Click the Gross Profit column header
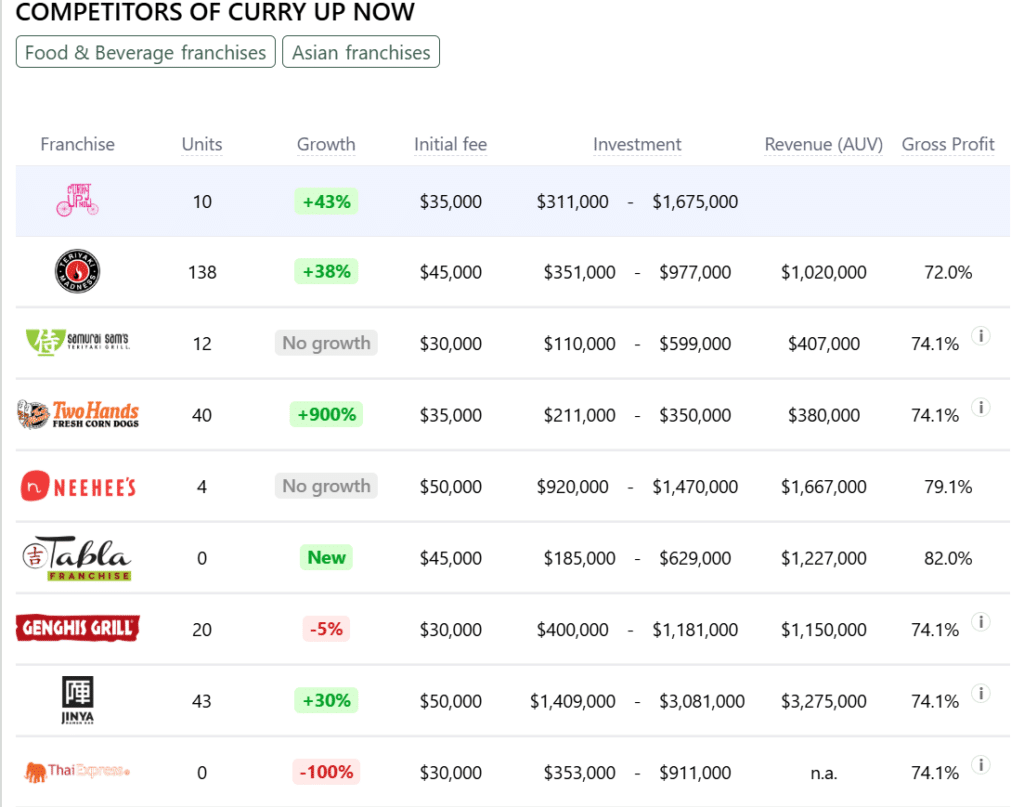 pyautogui.click(x=948, y=144)
